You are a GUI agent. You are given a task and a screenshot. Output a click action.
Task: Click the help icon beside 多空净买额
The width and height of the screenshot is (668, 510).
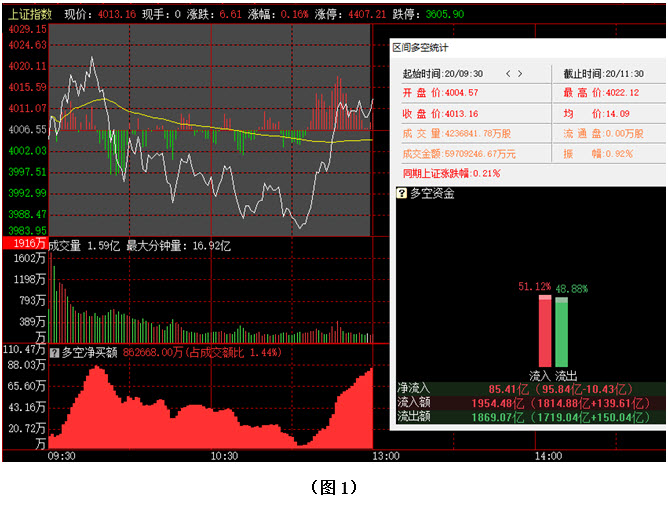pos(55,352)
